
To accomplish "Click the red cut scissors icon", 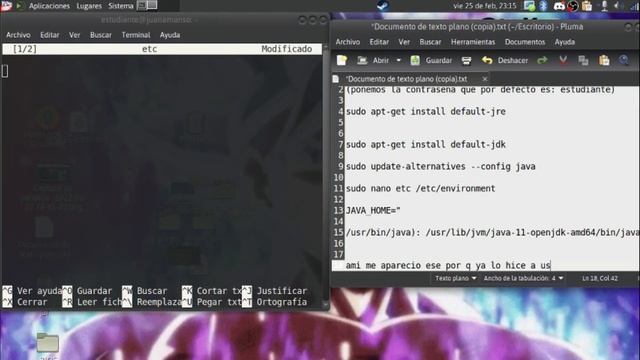I will point(563,60).
